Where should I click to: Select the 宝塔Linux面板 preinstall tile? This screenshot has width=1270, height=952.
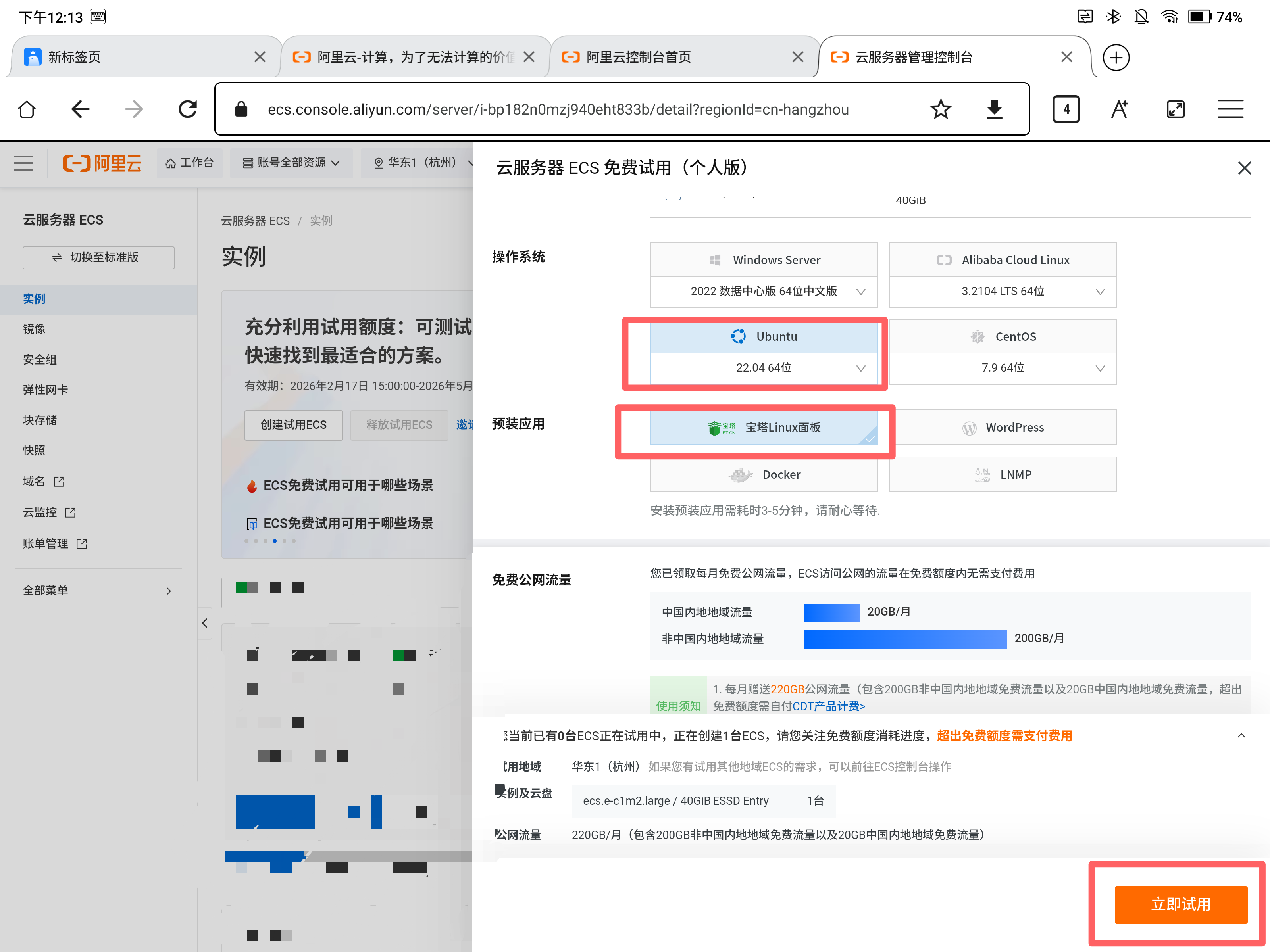pyautogui.click(x=764, y=427)
